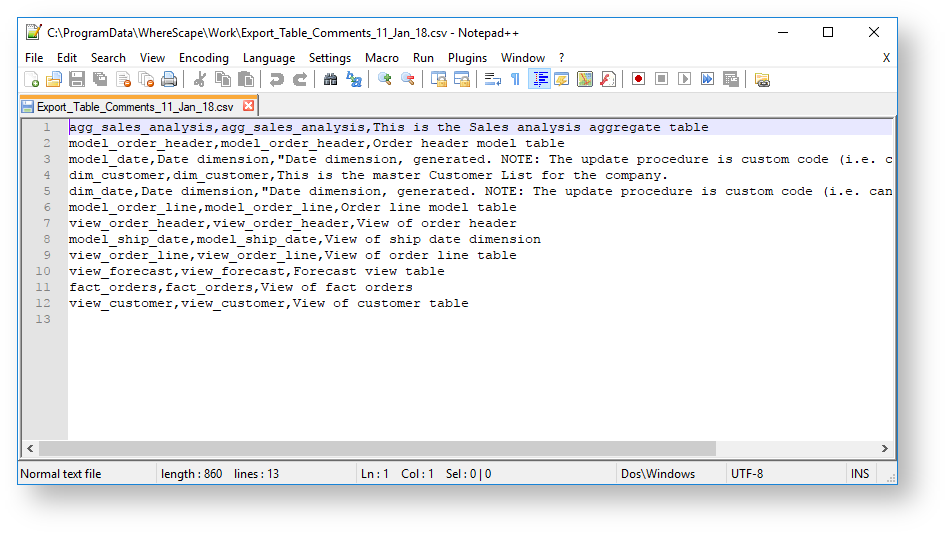
Task: Click the Close All documents icon
Action: 147,79
